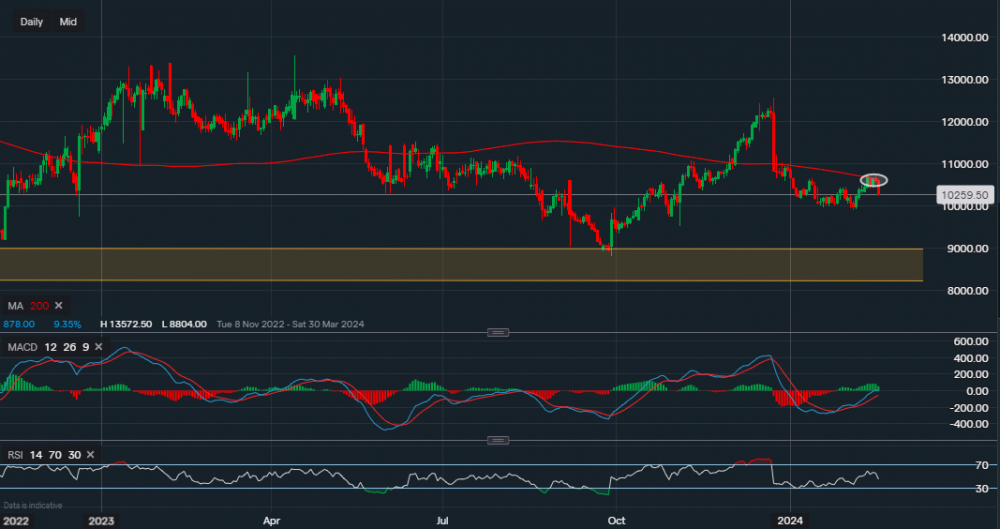
Task: Close the MACD indicator panel
Action: [x=97, y=346]
